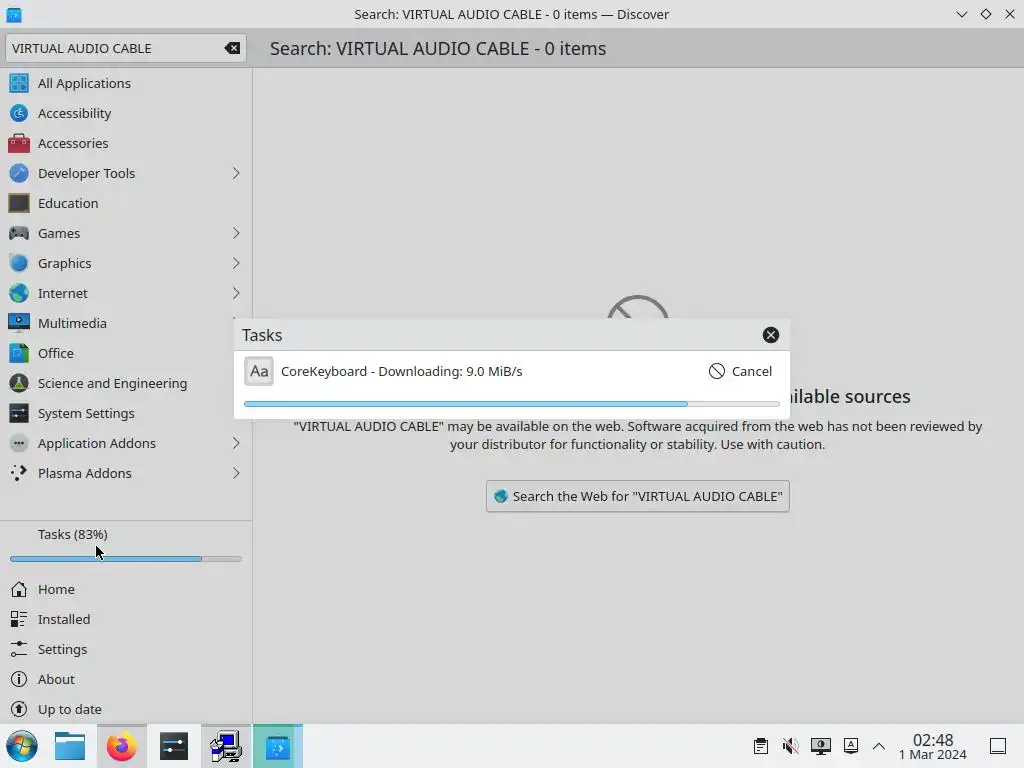Open the Up to date page label
The height and width of the screenshot is (768, 1024).
tap(70, 709)
